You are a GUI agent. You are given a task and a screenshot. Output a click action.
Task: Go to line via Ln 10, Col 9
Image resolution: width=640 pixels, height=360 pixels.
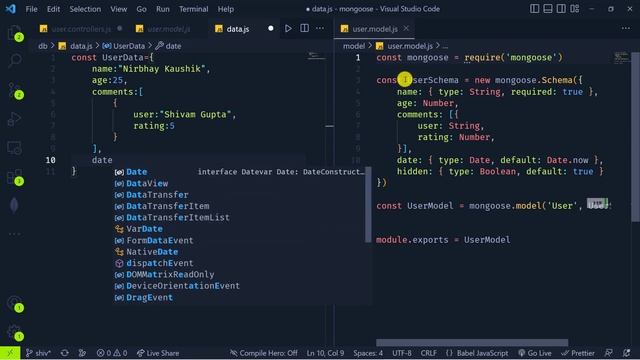(x=325, y=353)
